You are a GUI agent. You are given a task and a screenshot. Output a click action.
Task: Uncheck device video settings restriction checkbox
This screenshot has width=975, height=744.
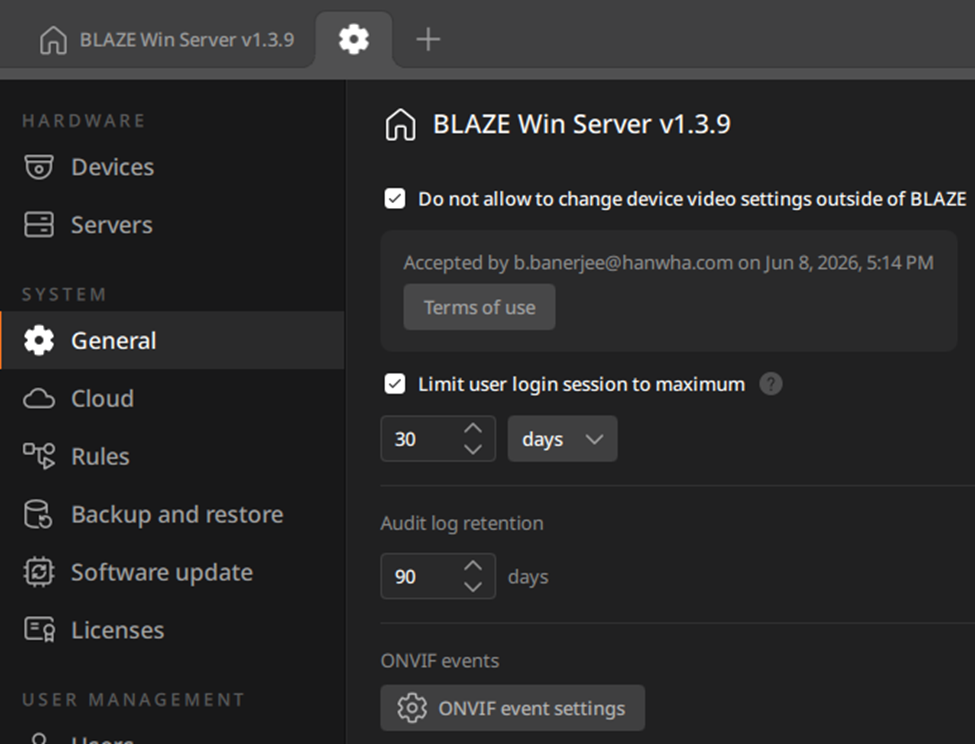click(395, 199)
